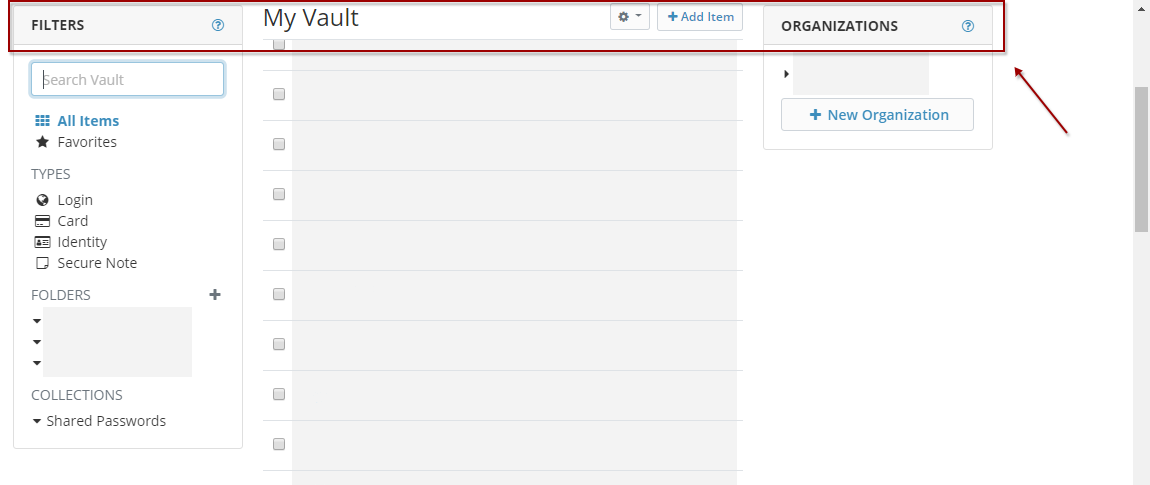Filter by Login type globe icon
The image size is (1150, 485).
pyautogui.click(x=42, y=200)
